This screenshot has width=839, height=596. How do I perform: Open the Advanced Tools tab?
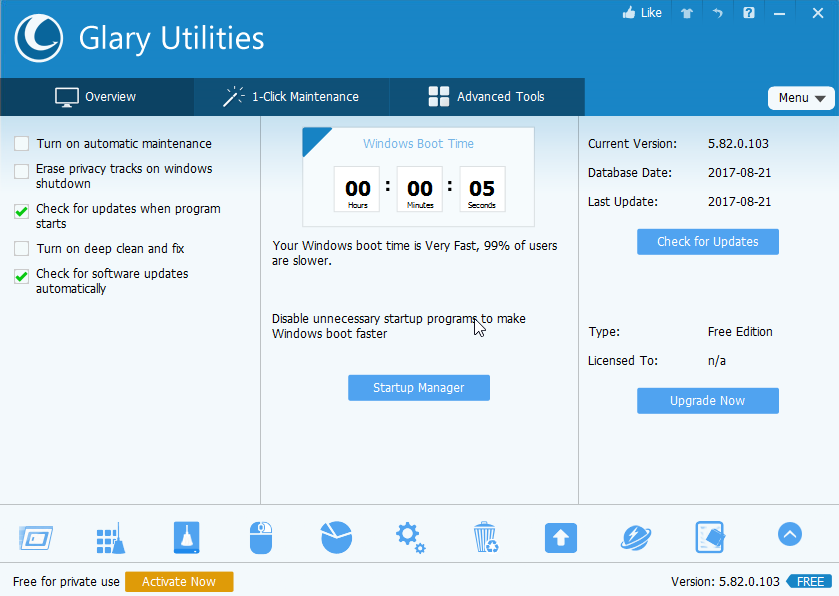pos(486,97)
